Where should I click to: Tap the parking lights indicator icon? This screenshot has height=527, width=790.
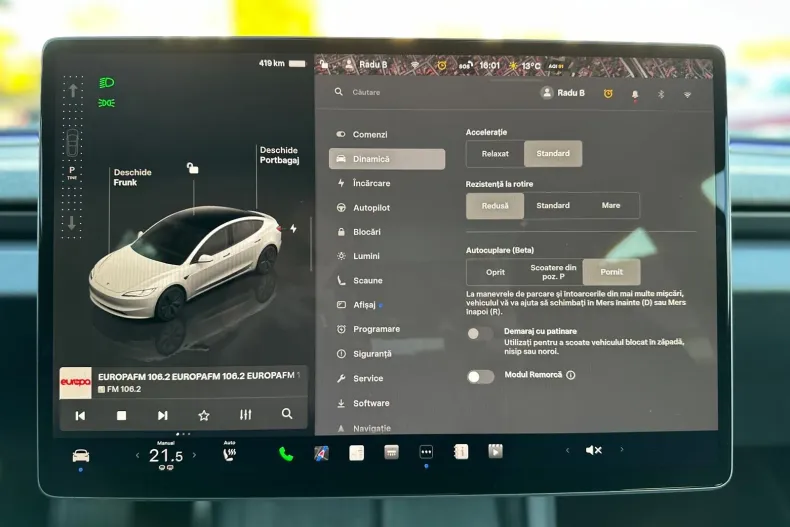107,103
